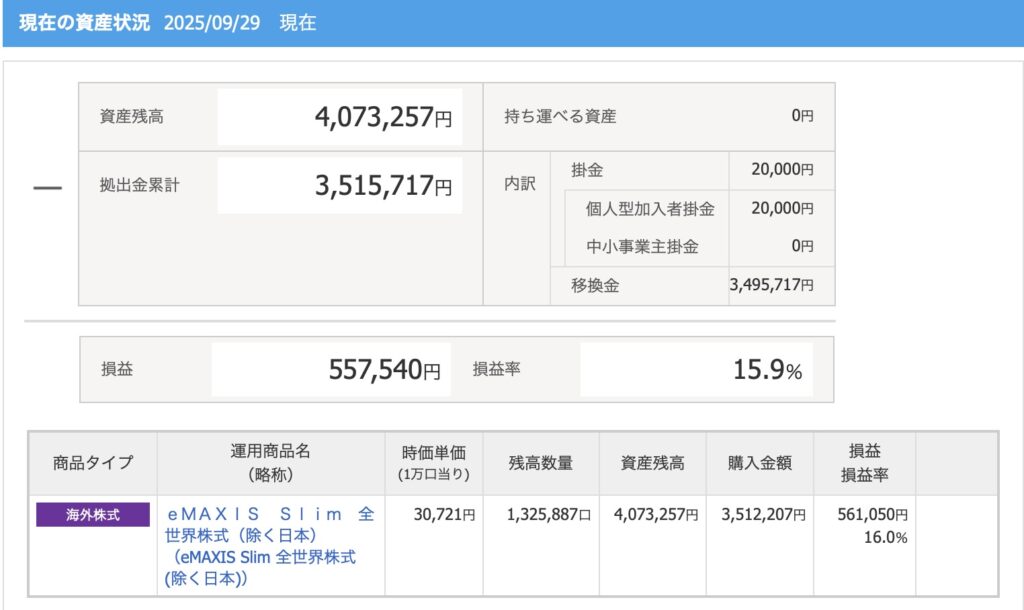The image size is (1024, 610).
Task: Select the 個人型加入者掛金 row label
Action: point(650,208)
